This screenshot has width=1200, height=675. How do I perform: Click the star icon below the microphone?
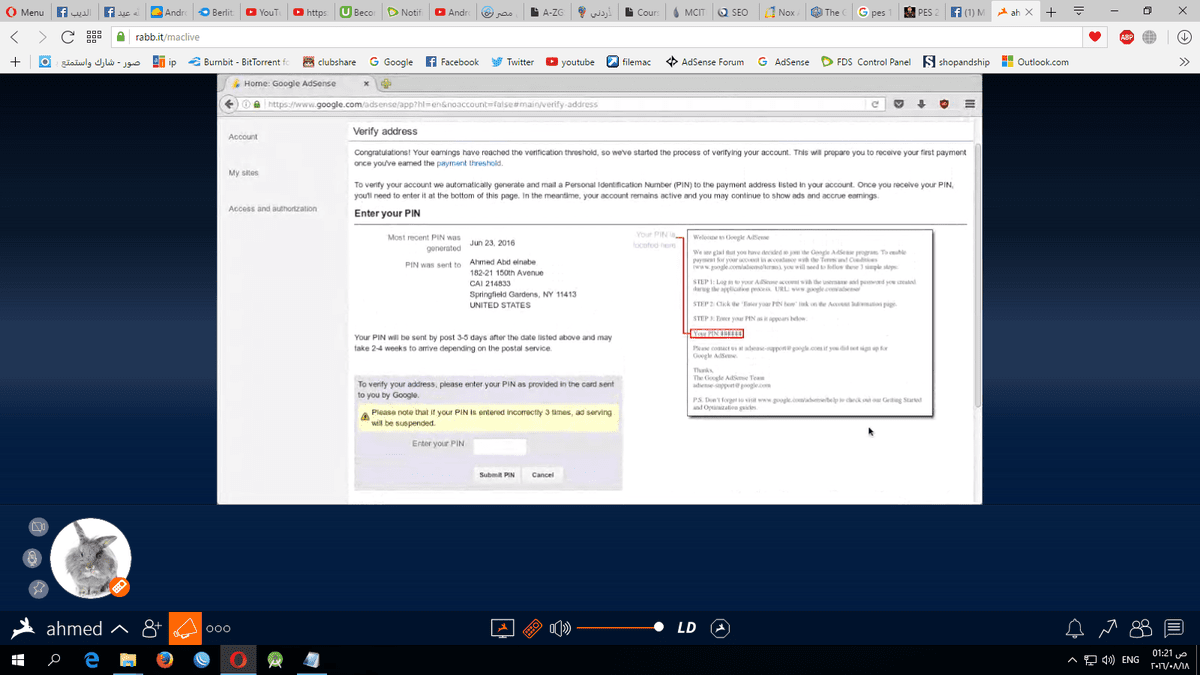point(38,589)
